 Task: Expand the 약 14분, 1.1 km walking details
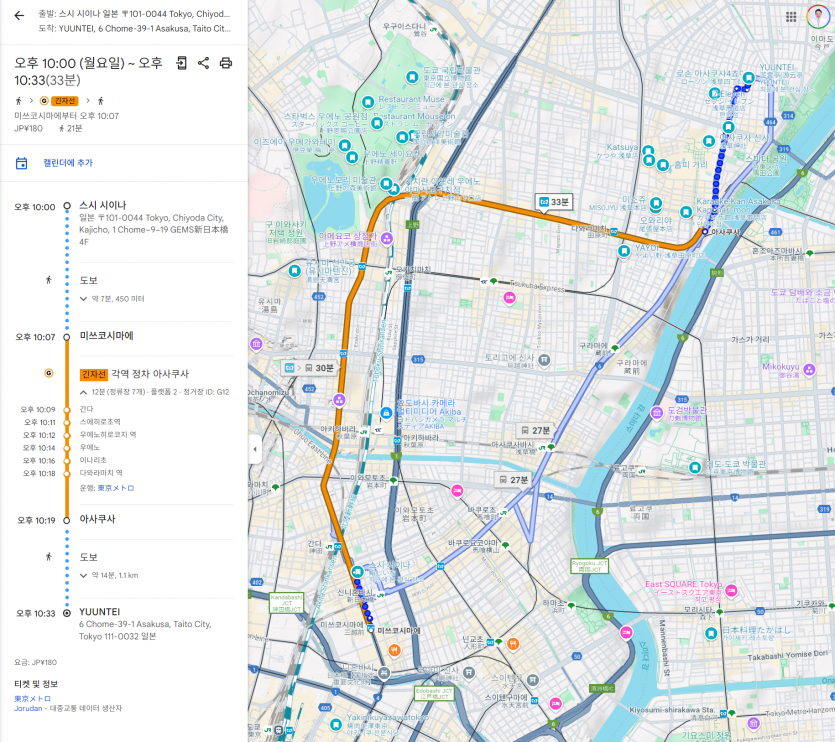click(109, 575)
